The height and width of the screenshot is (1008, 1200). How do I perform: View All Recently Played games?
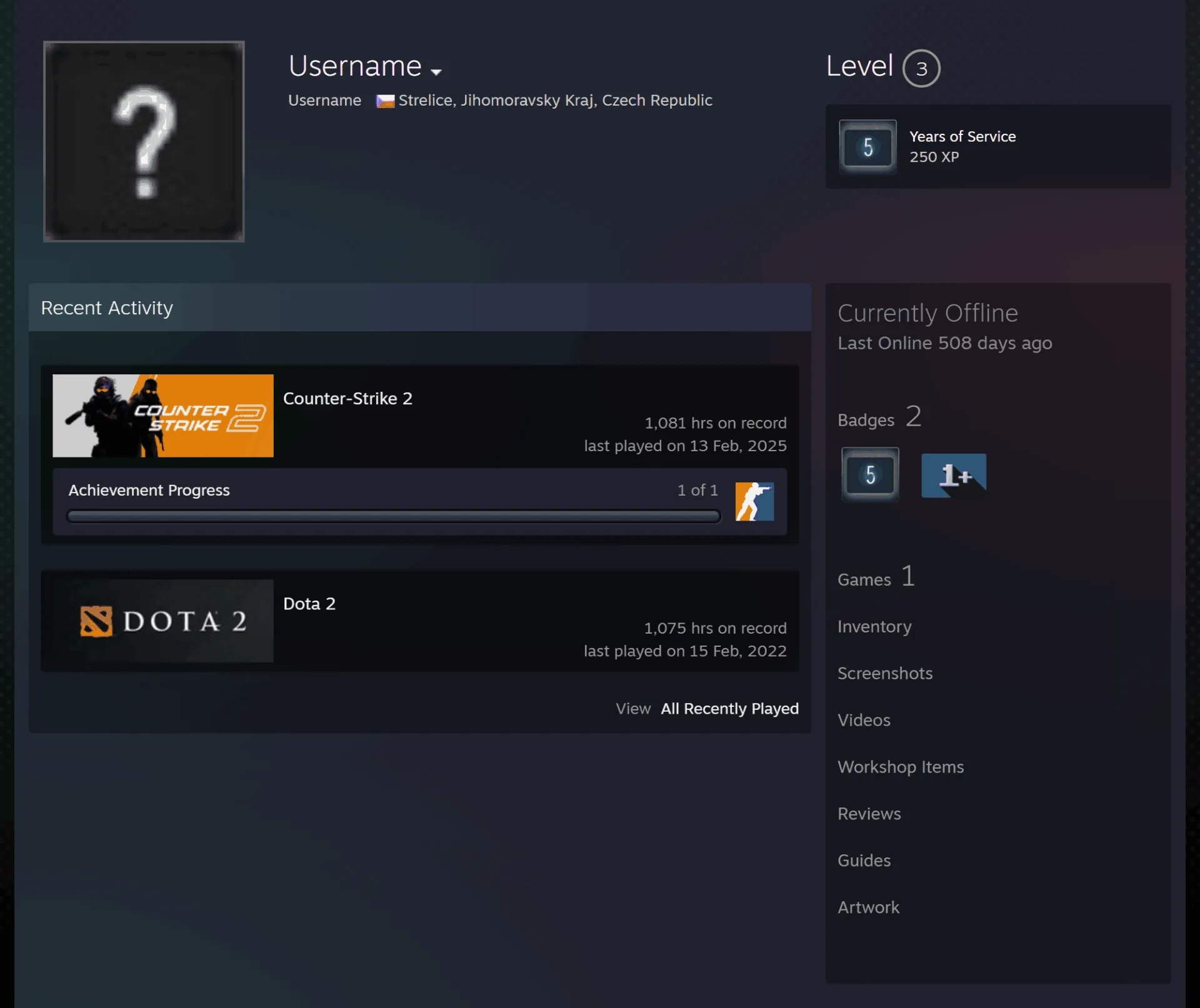click(x=729, y=709)
